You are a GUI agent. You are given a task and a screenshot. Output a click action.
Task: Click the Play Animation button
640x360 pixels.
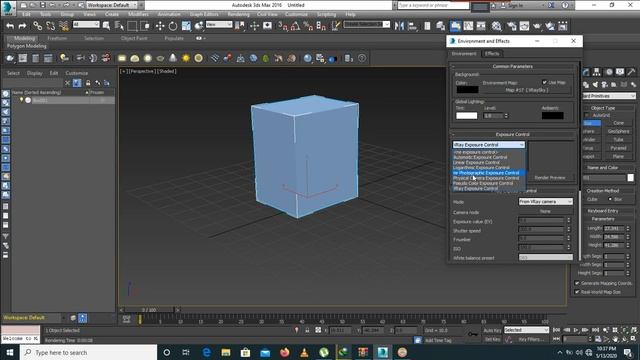pos(576,330)
